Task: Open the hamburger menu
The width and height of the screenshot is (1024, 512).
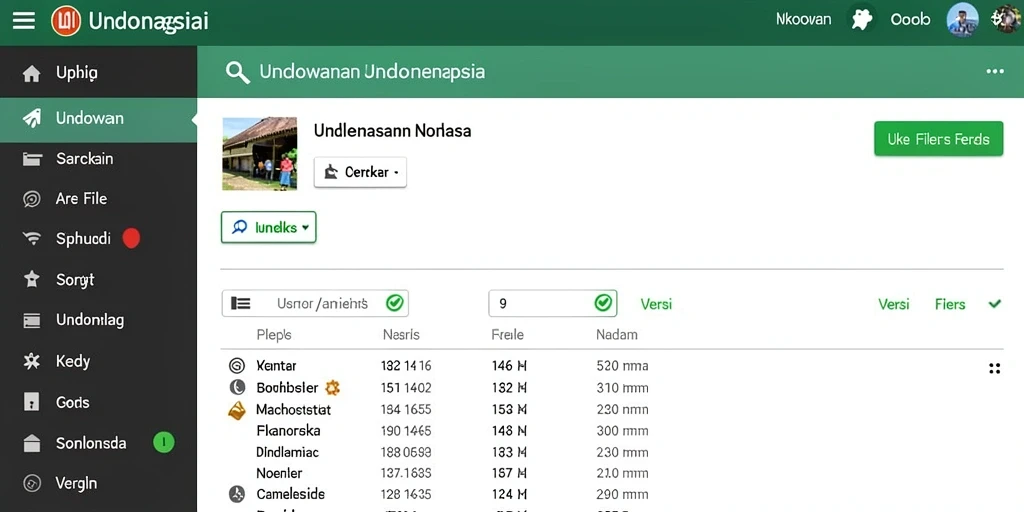Action: pyautogui.click(x=24, y=21)
